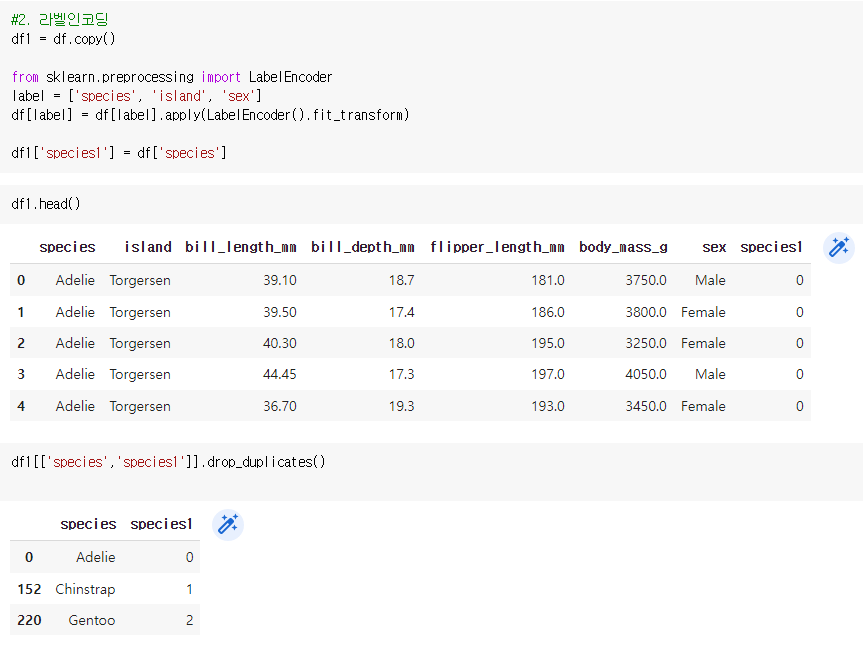Select the 44.45 bill length cell

[280, 374]
